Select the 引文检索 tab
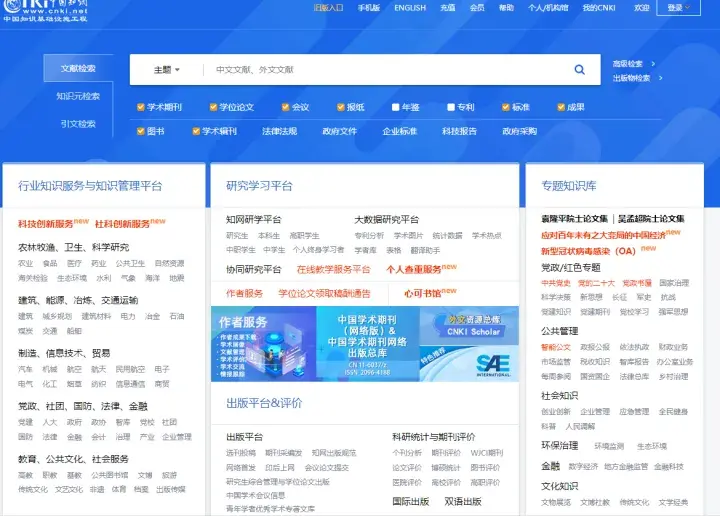 point(78,124)
